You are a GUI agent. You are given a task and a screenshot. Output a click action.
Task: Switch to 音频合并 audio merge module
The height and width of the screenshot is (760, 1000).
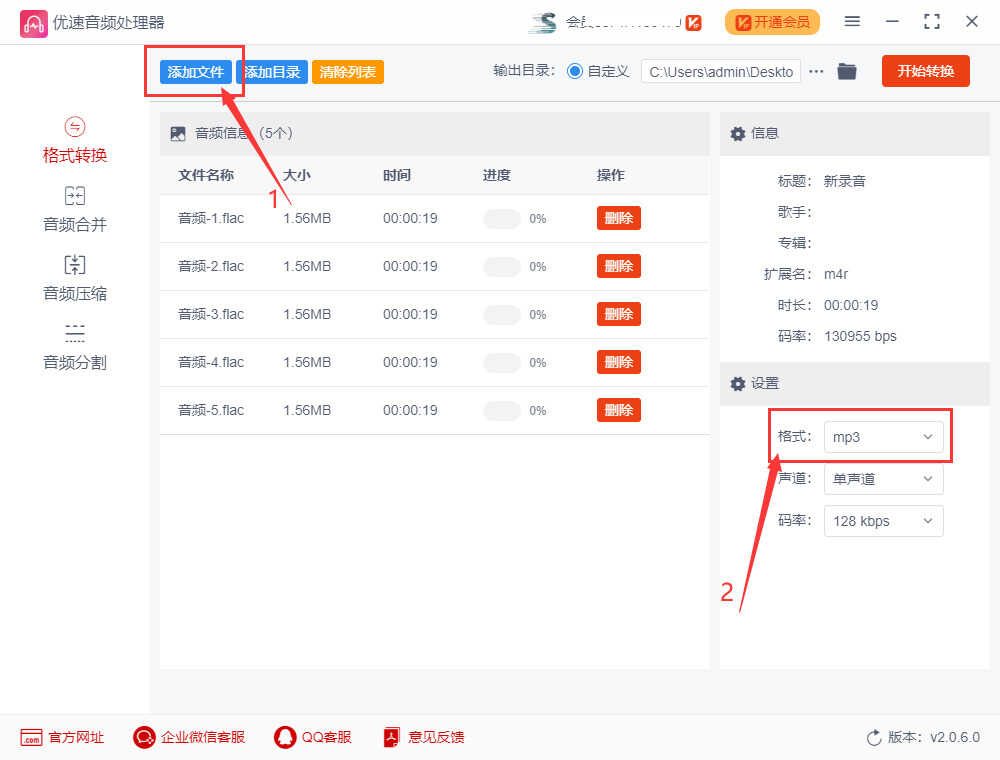point(75,210)
